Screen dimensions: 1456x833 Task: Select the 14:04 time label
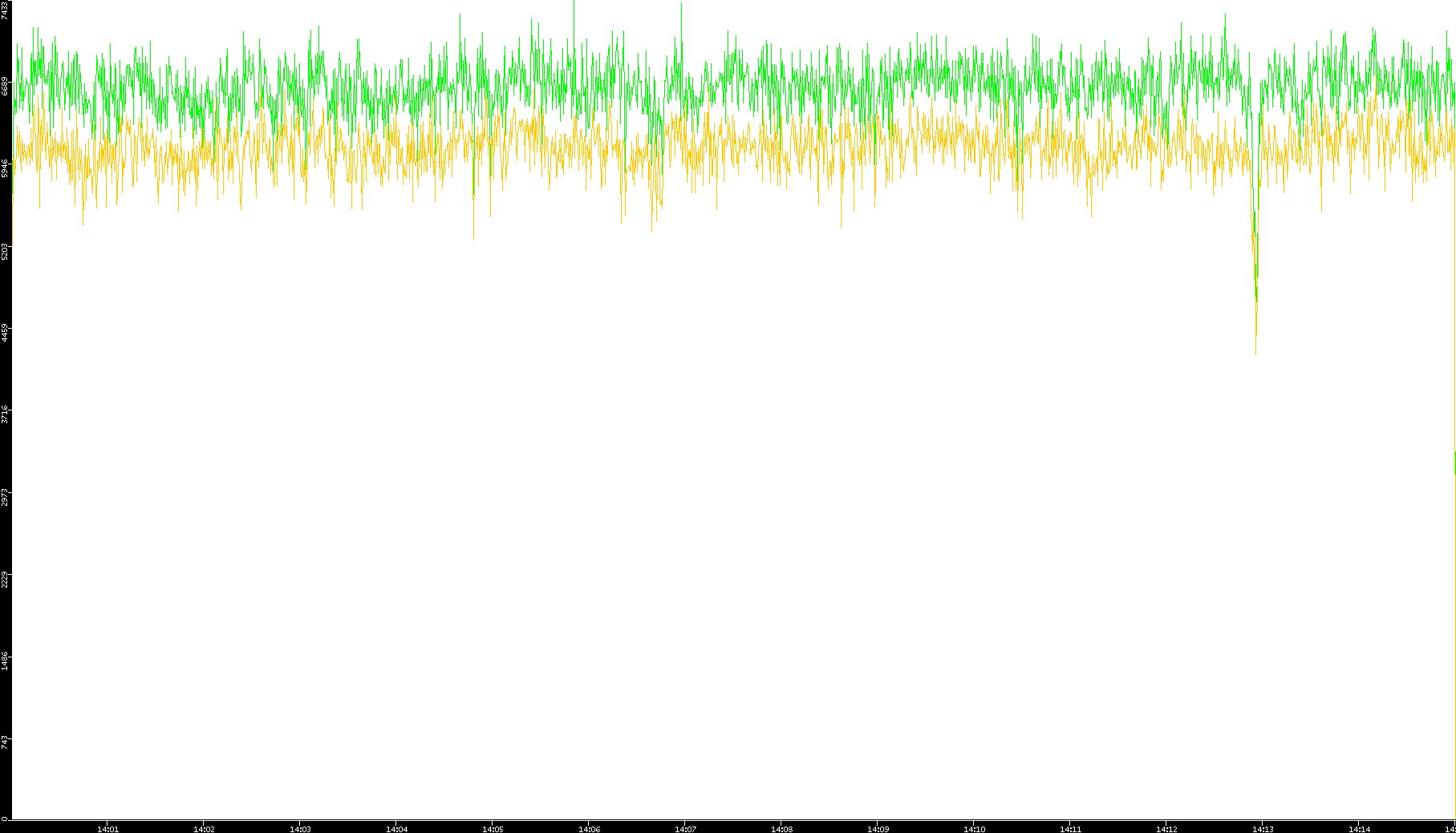coord(397,829)
